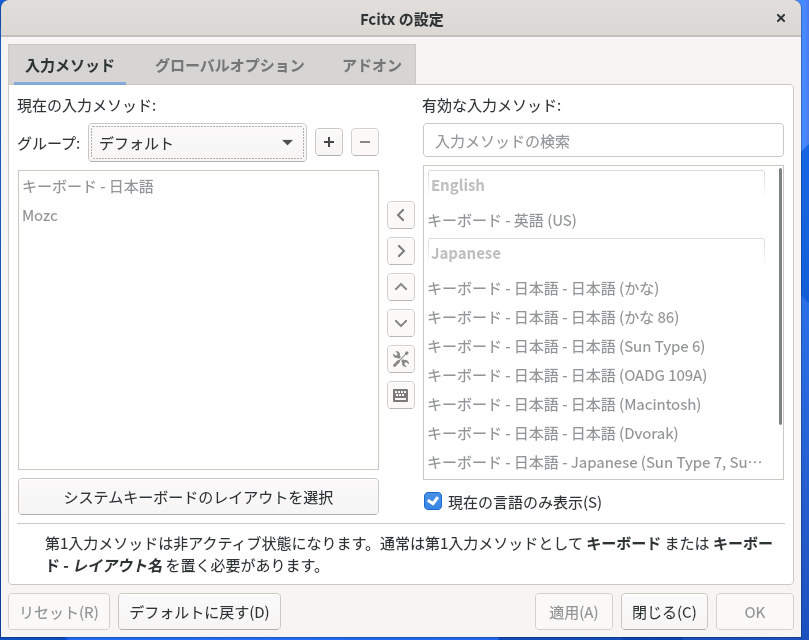The height and width of the screenshot is (640, 809).
Task: Click the available input methods list scrollbar
Action: point(780,296)
